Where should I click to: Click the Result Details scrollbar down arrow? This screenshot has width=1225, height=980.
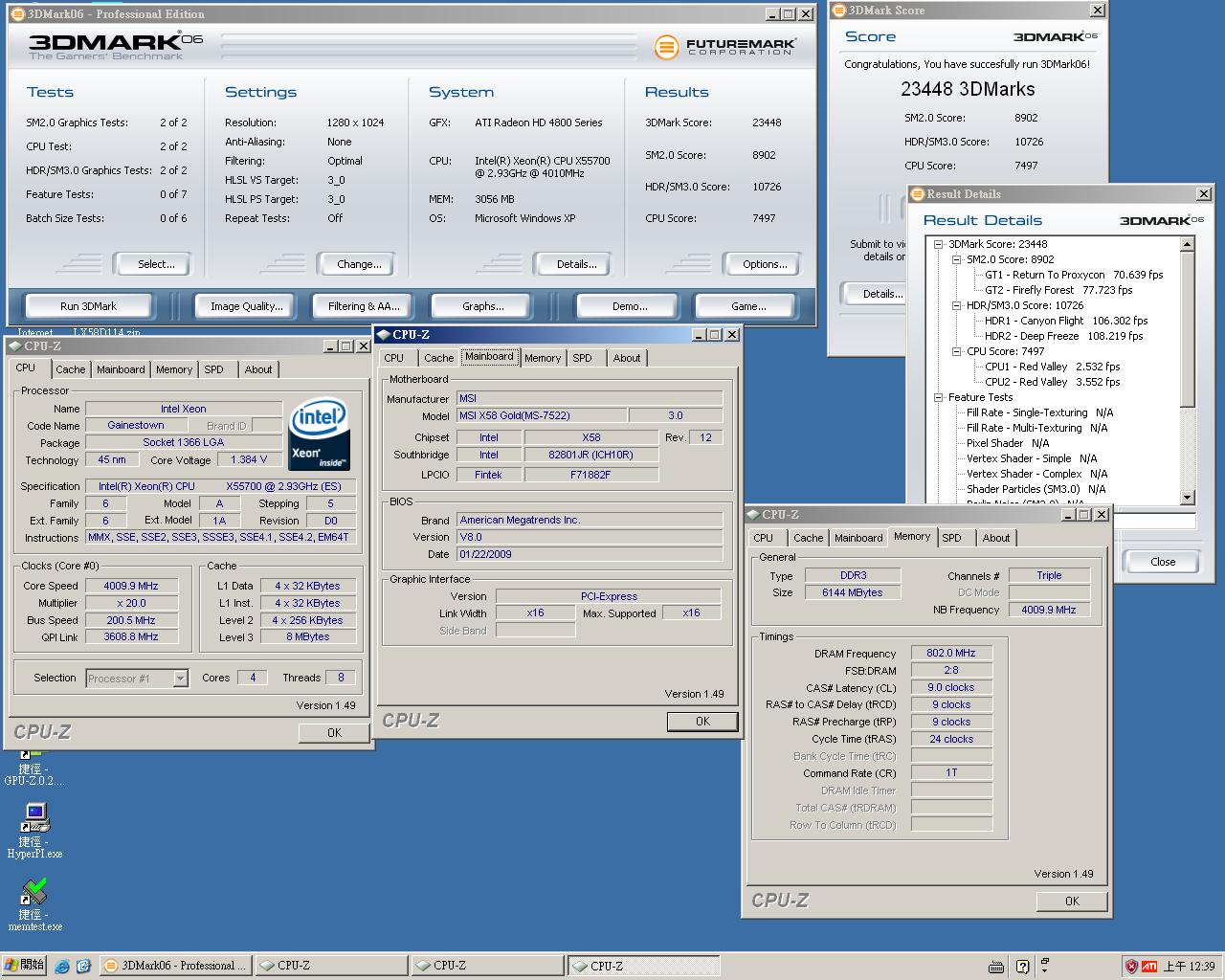click(1188, 498)
